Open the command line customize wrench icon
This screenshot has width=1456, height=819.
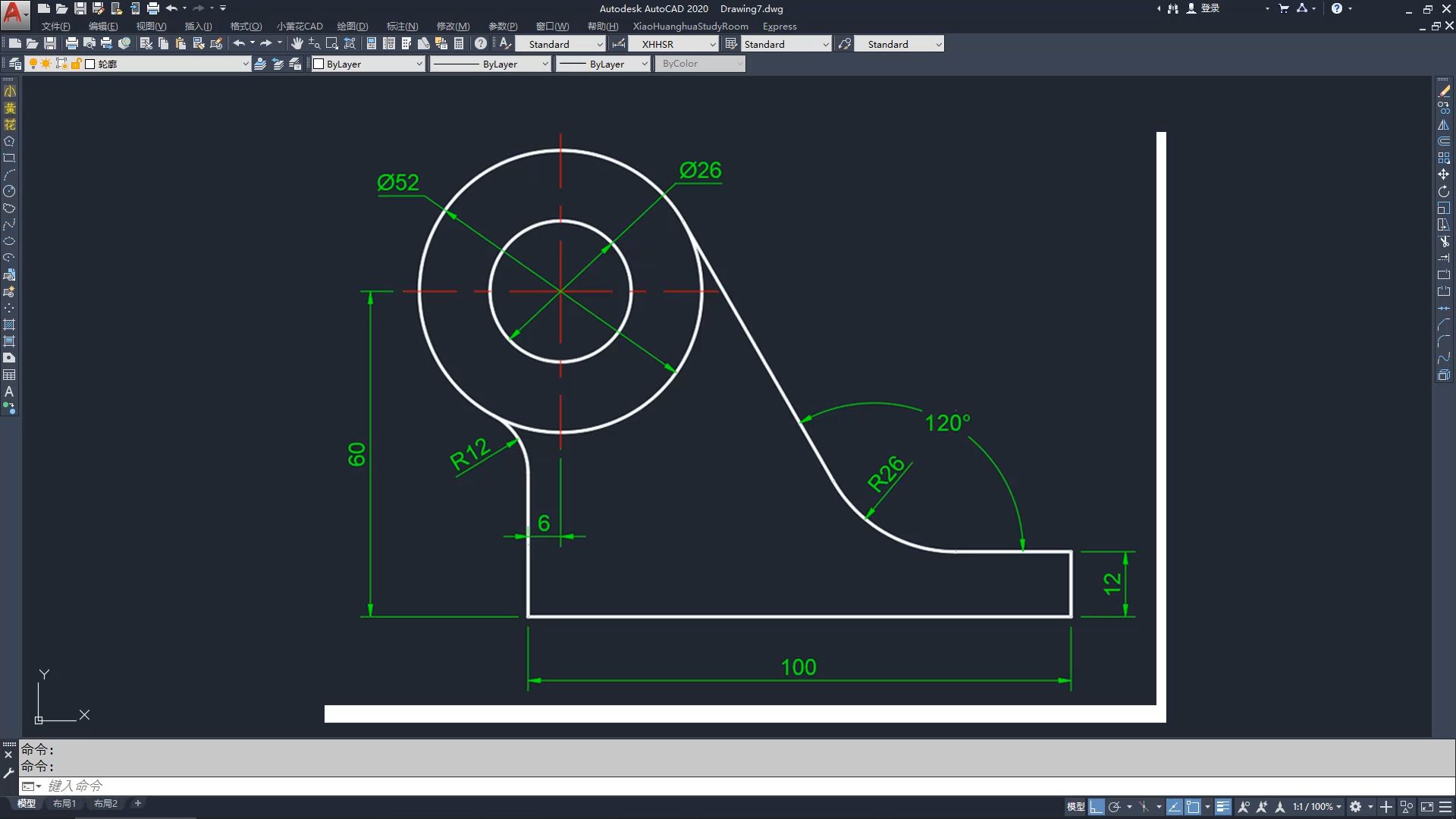coord(8,773)
